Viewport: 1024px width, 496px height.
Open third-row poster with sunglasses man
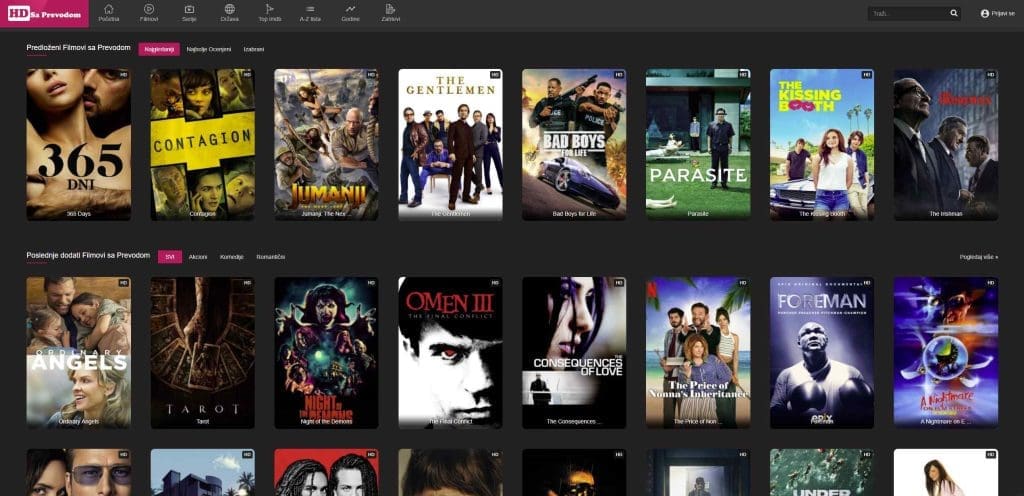(78, 473)
